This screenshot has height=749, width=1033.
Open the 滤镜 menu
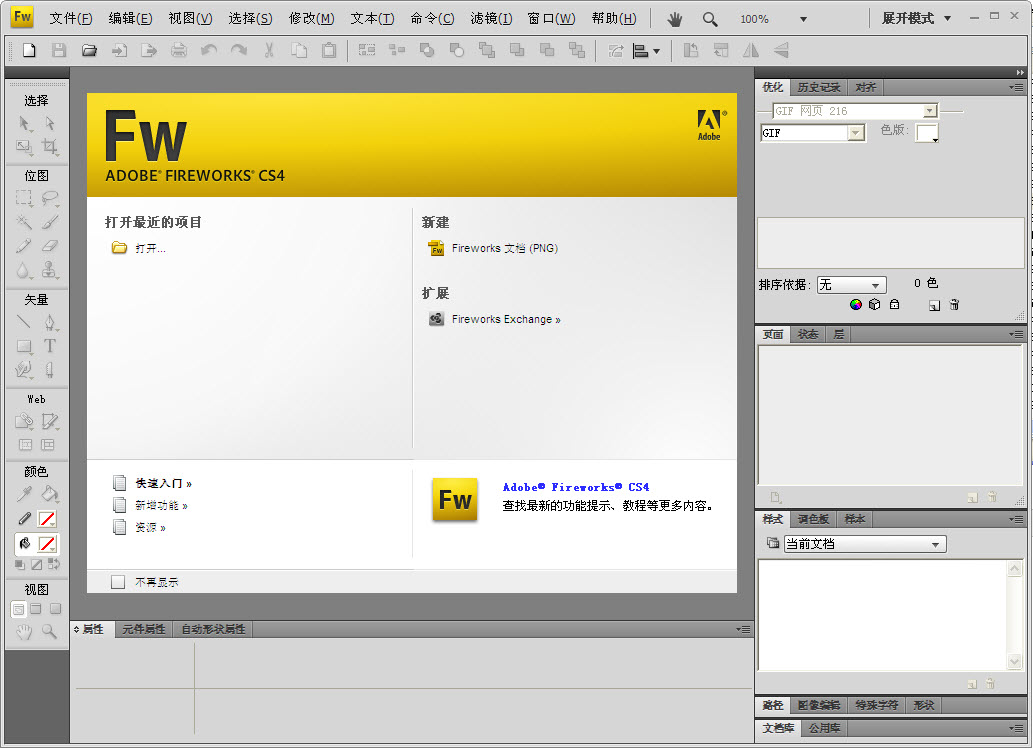point(492,17)
